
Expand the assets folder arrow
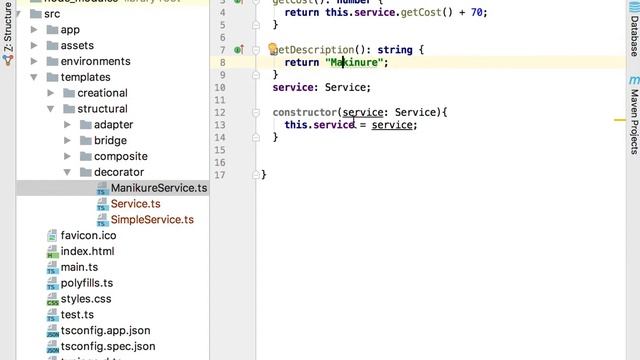[x=34, y=46]
